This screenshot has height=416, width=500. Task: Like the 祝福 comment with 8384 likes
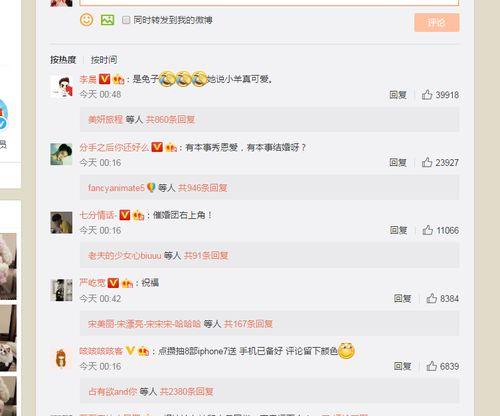pyautogui.click(x=432, y=298)
